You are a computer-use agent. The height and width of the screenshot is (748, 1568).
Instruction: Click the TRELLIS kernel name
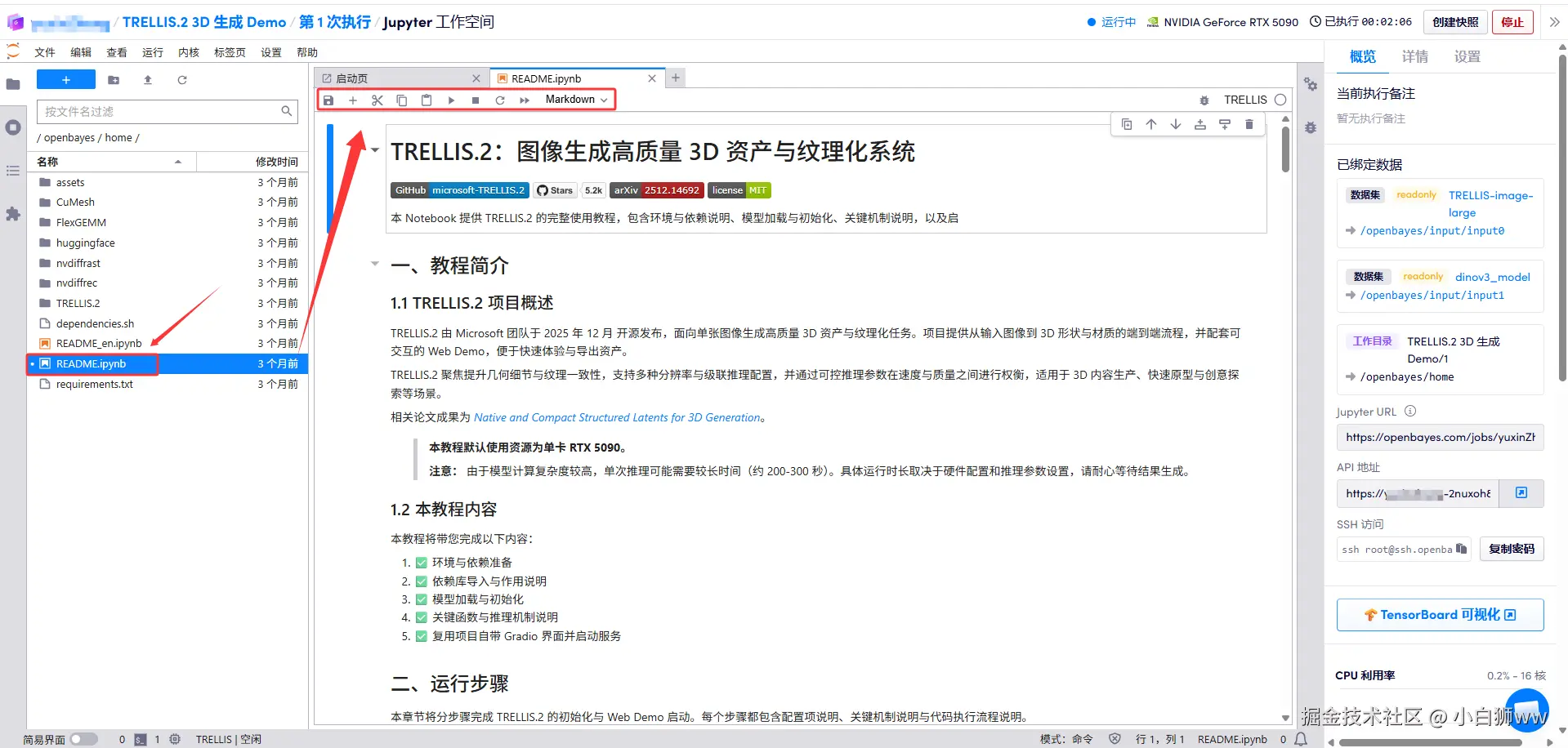[1245, 100]
